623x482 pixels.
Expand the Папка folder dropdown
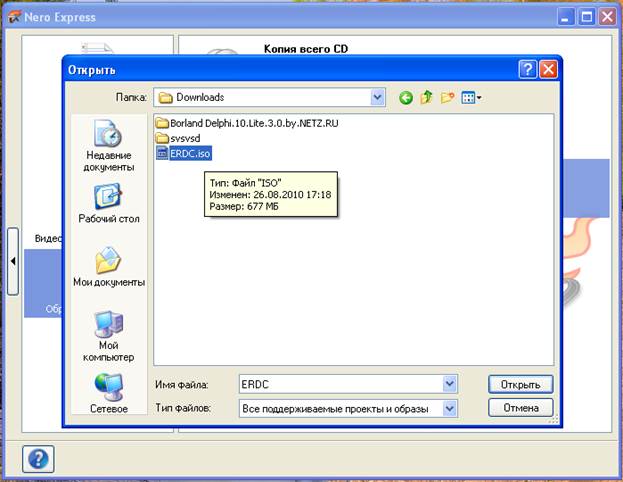378,97
